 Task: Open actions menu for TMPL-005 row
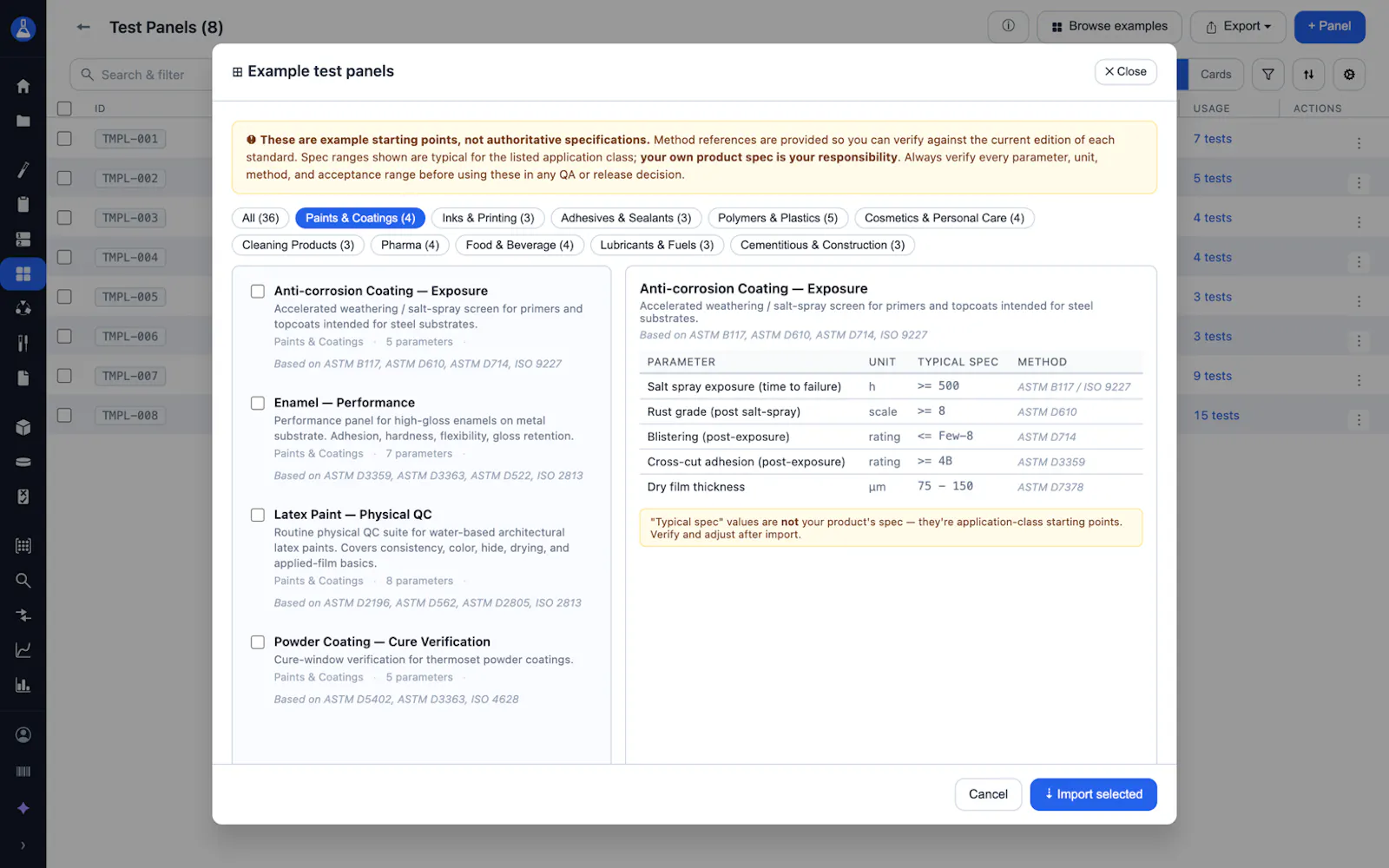click(x=1359, y=301)
